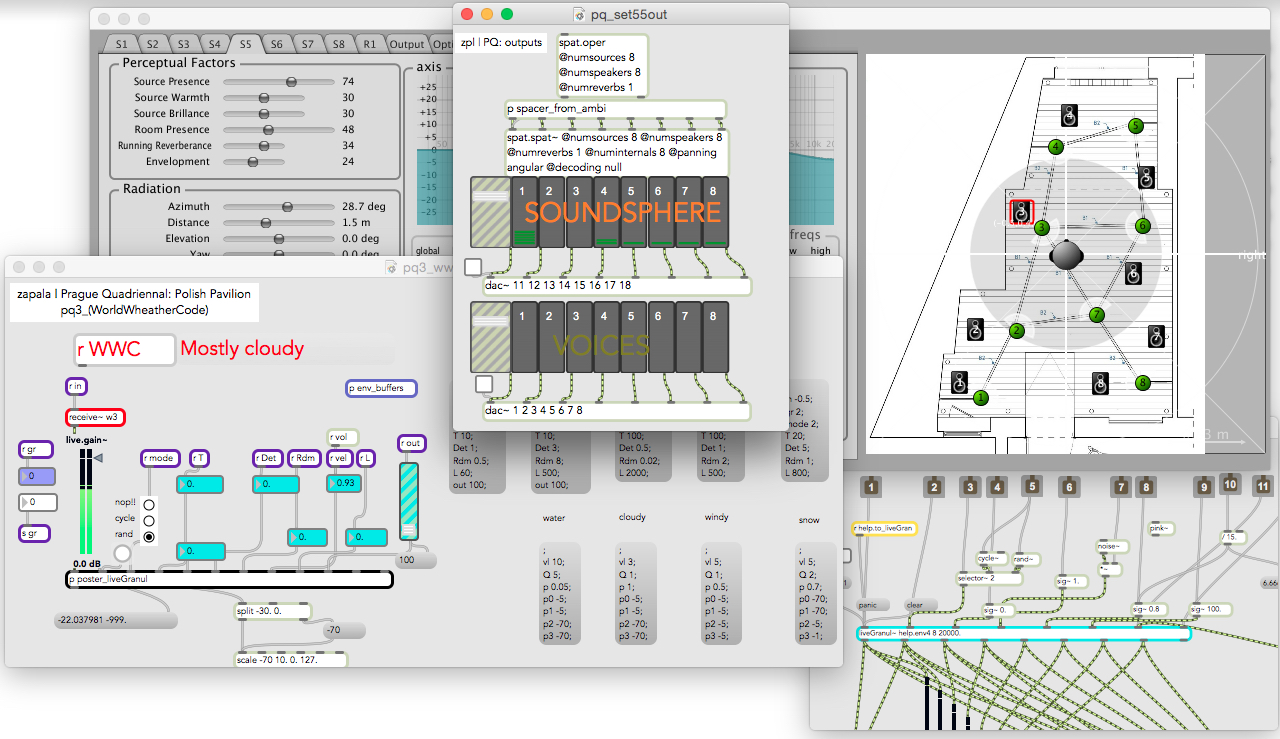Click the live.gain~ triangle level marker

[x=98, y=458]
